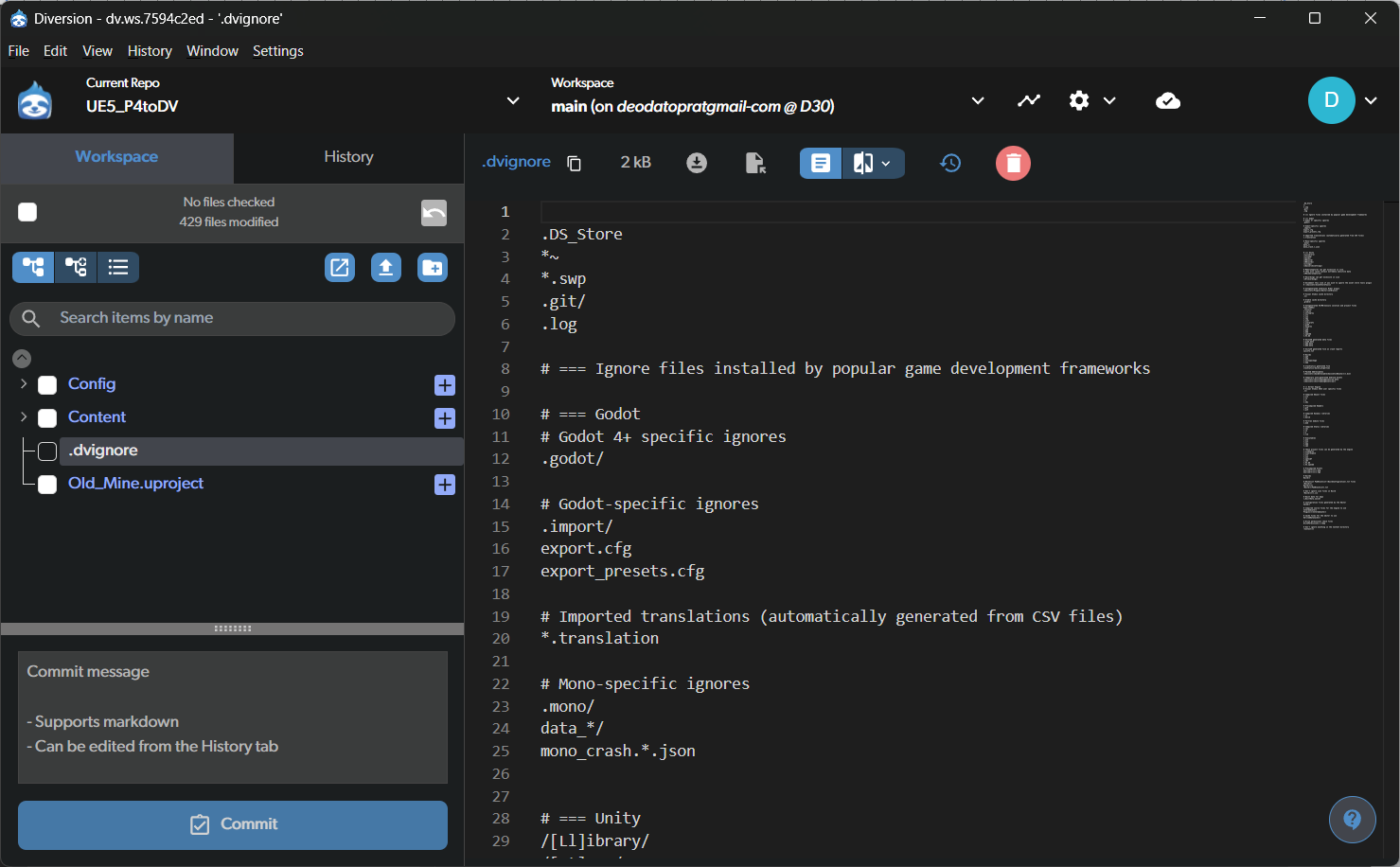This screenshot has height=867, width=1400.
Task: Expand the Content folder tree
Action: pos(24,417)
